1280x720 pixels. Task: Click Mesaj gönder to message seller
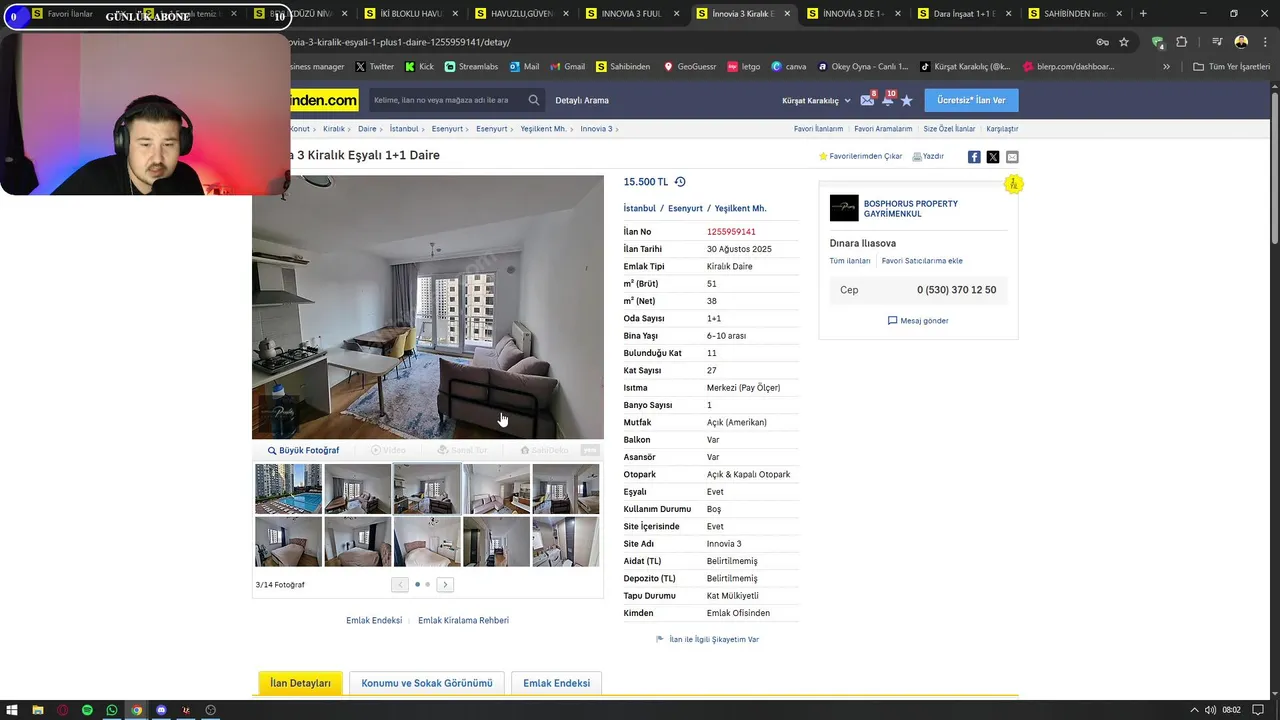(x=918, y=321)
